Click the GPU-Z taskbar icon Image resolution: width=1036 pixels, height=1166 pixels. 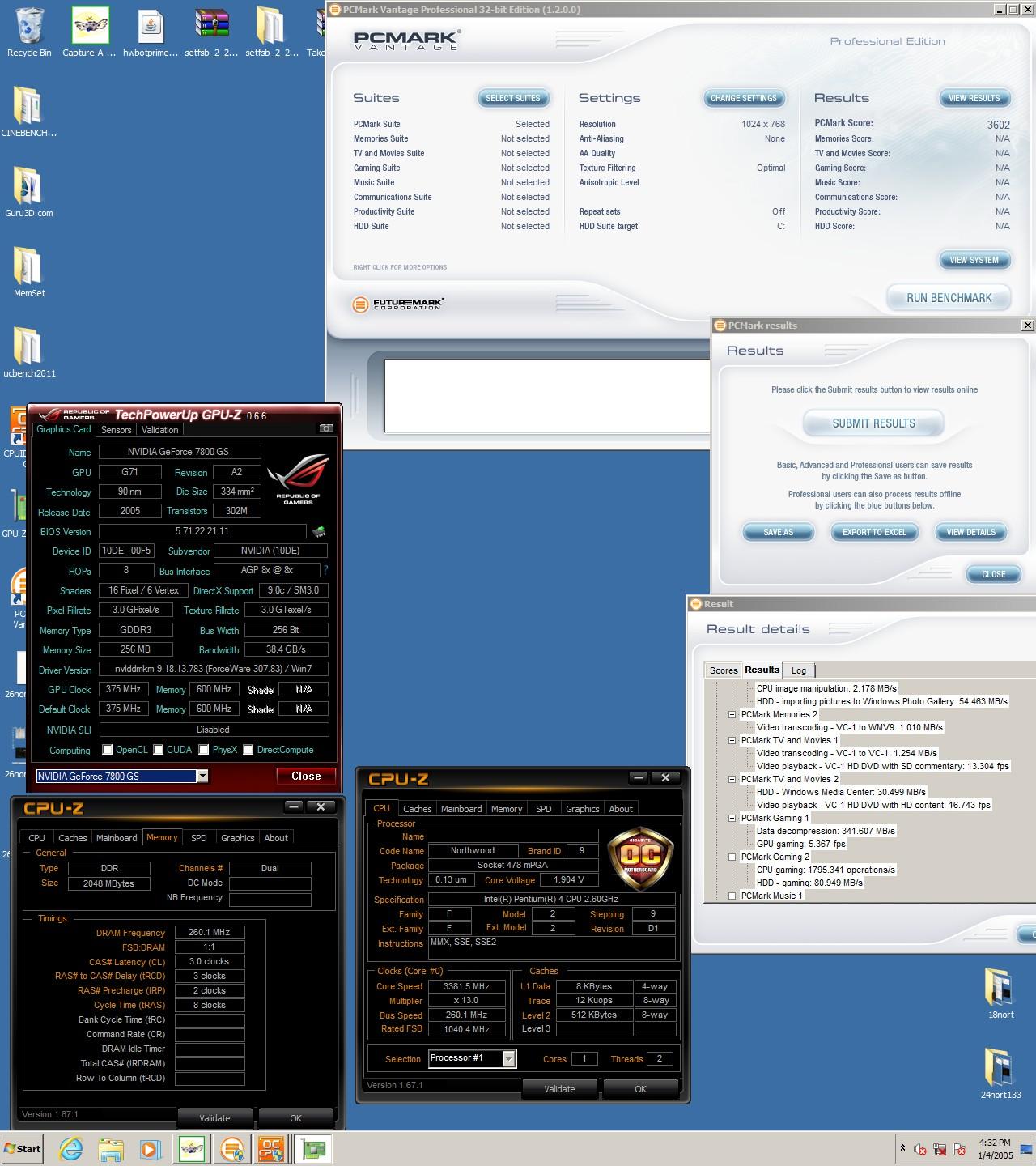pyautogui.click(x=312, y=1148)
